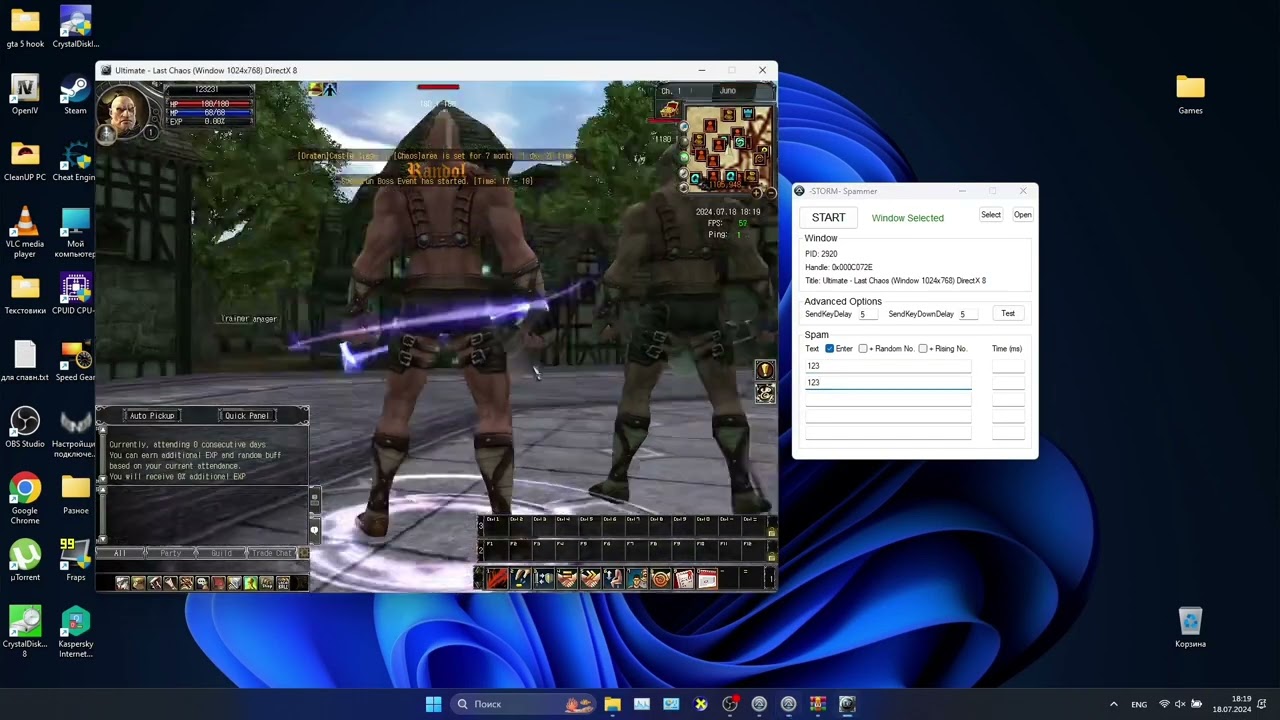This screenshot has width=1280, height=720.
Task: Open the Fraps desktop shortcut
Action: click(x=75, y=562)
